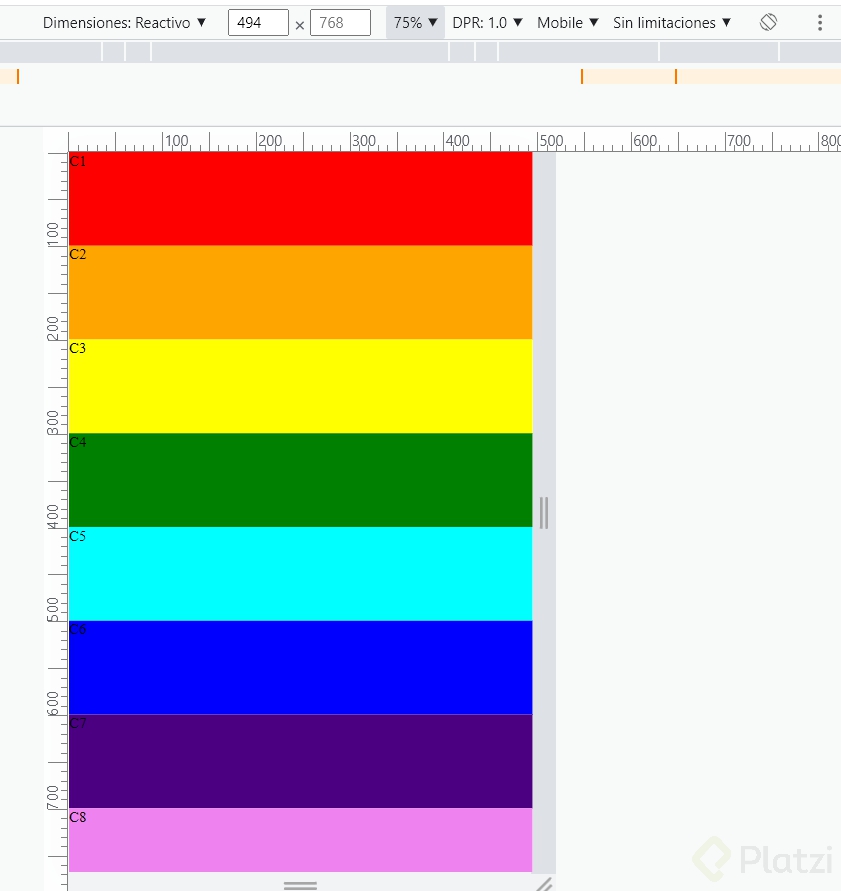Click the second orange media query marker
Viewport: 841px width, 891px height.
(676, 76)
